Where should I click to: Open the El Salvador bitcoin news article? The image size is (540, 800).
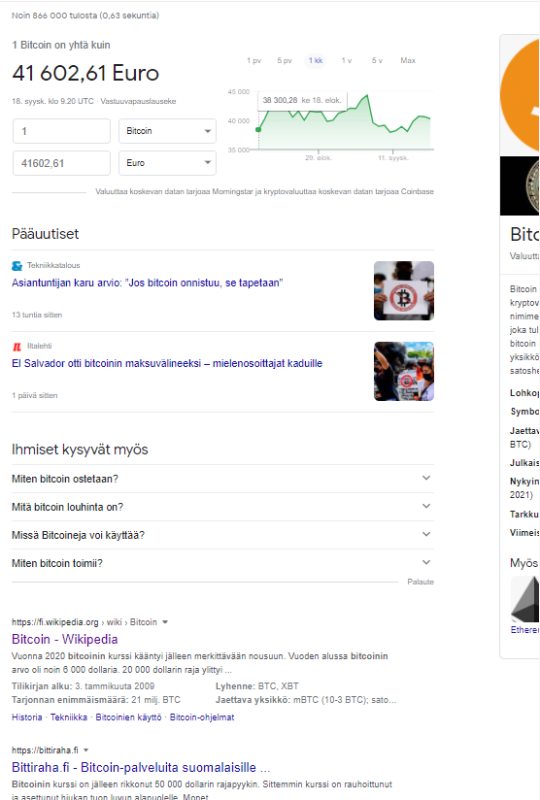[x=167, y=363]
